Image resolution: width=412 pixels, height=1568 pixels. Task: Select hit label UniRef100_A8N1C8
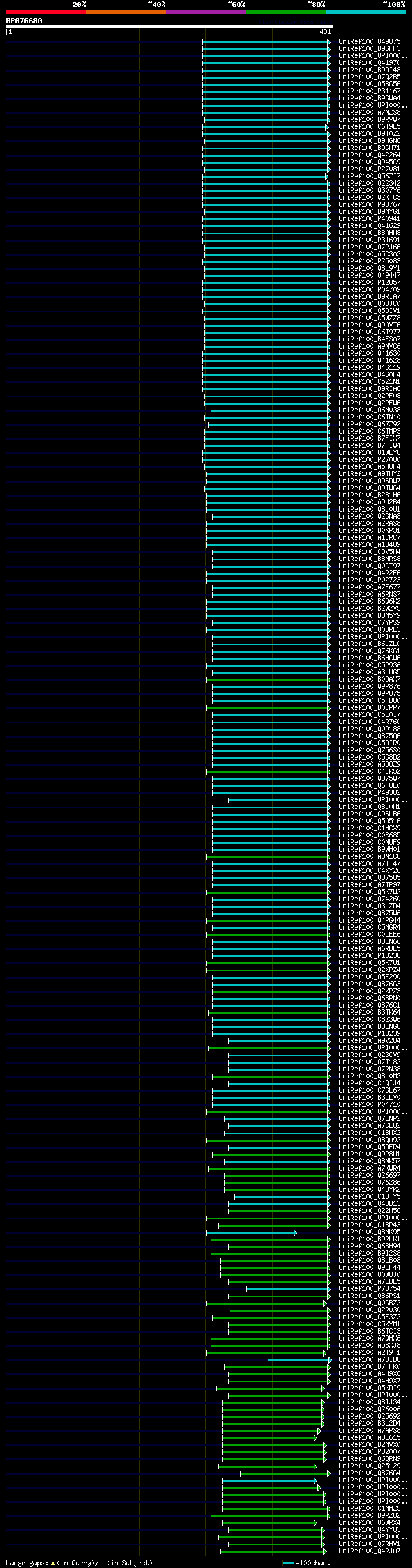point(370,856)
